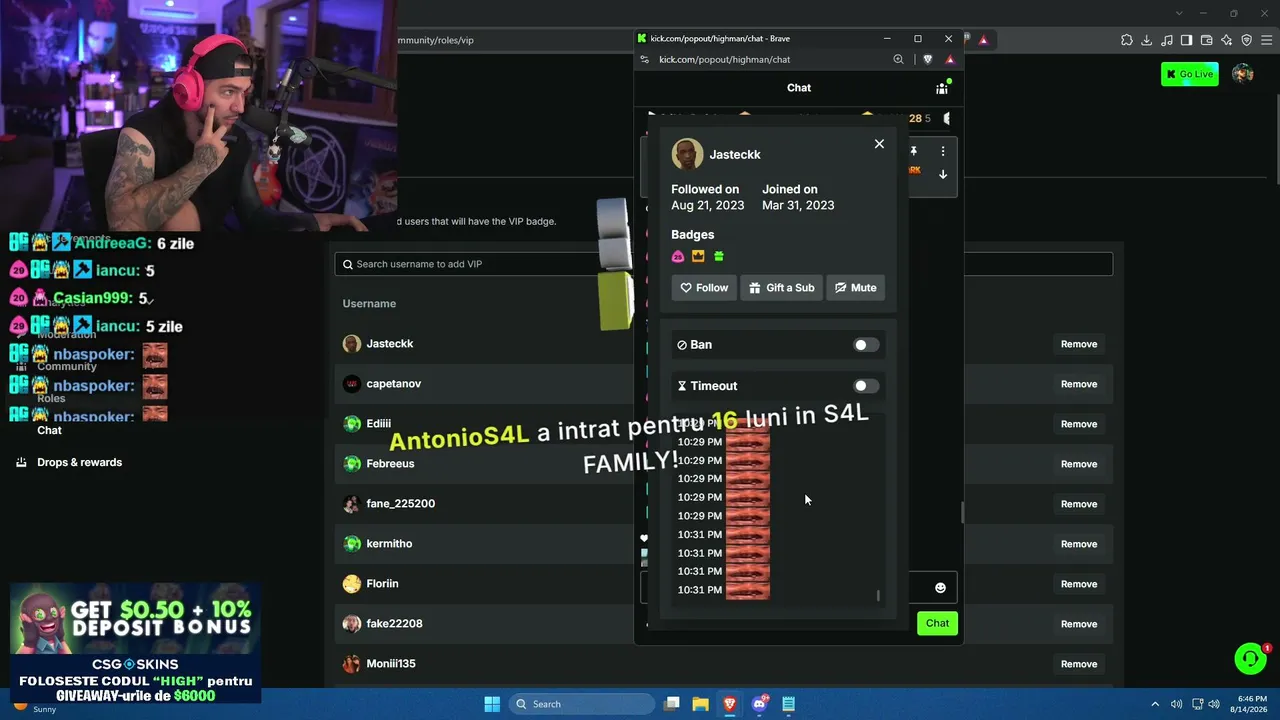This screenshot has height=720, width=1280.
Task: Click the popout address bar URL
Action: (724, 60)
